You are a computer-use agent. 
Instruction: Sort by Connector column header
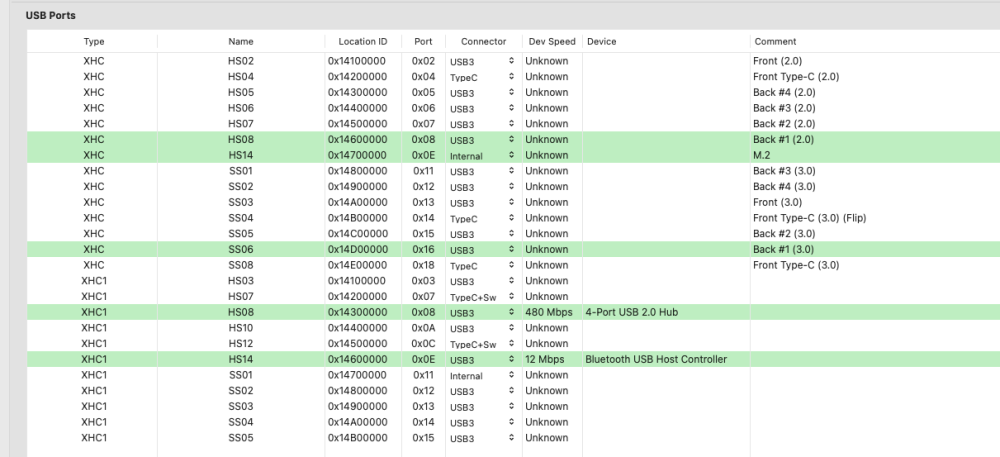coord(483,41)
